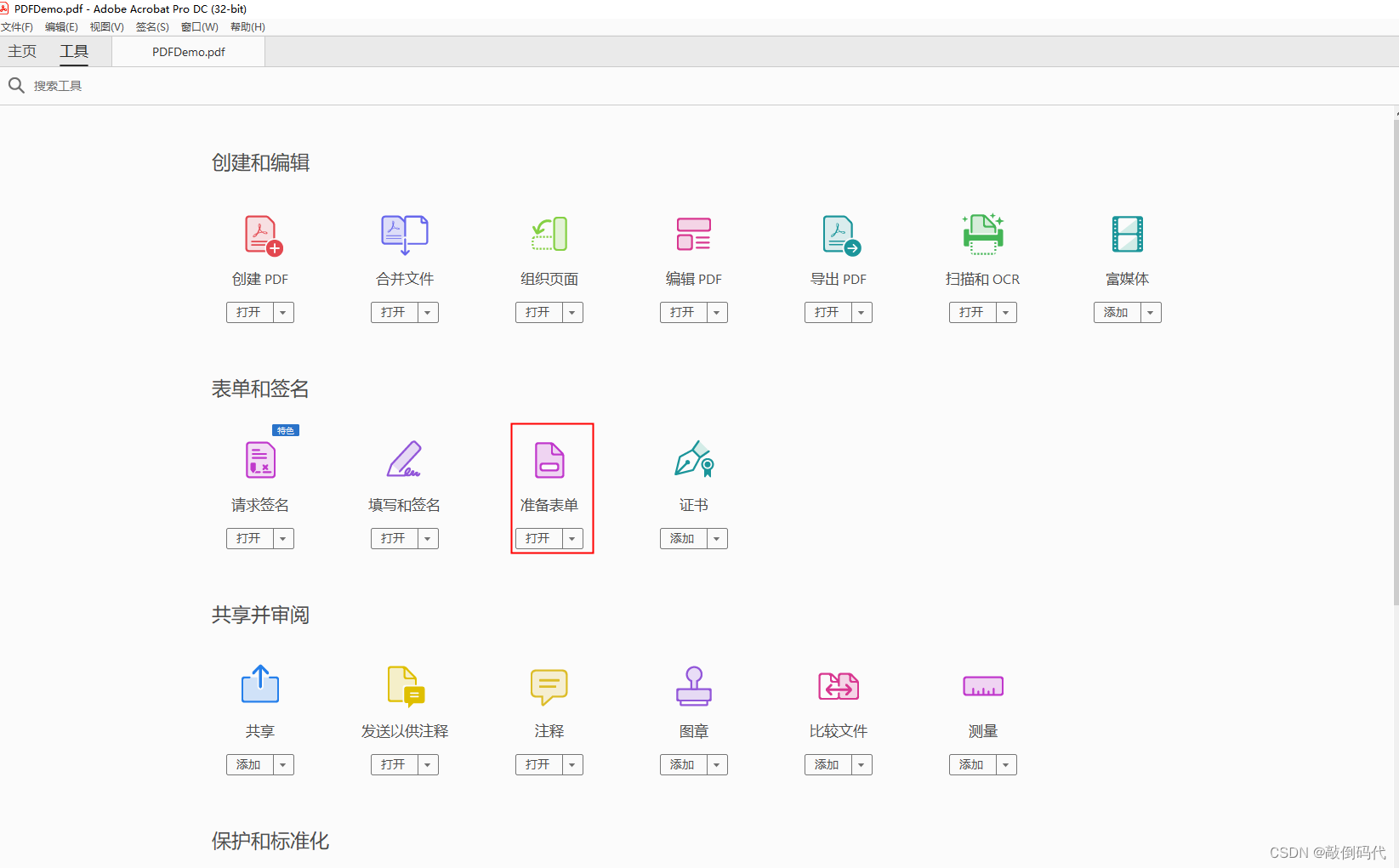Click 打开 button under 发送以供注释
This screenshot has height=868, width=1399.
(x=395, y=765)
